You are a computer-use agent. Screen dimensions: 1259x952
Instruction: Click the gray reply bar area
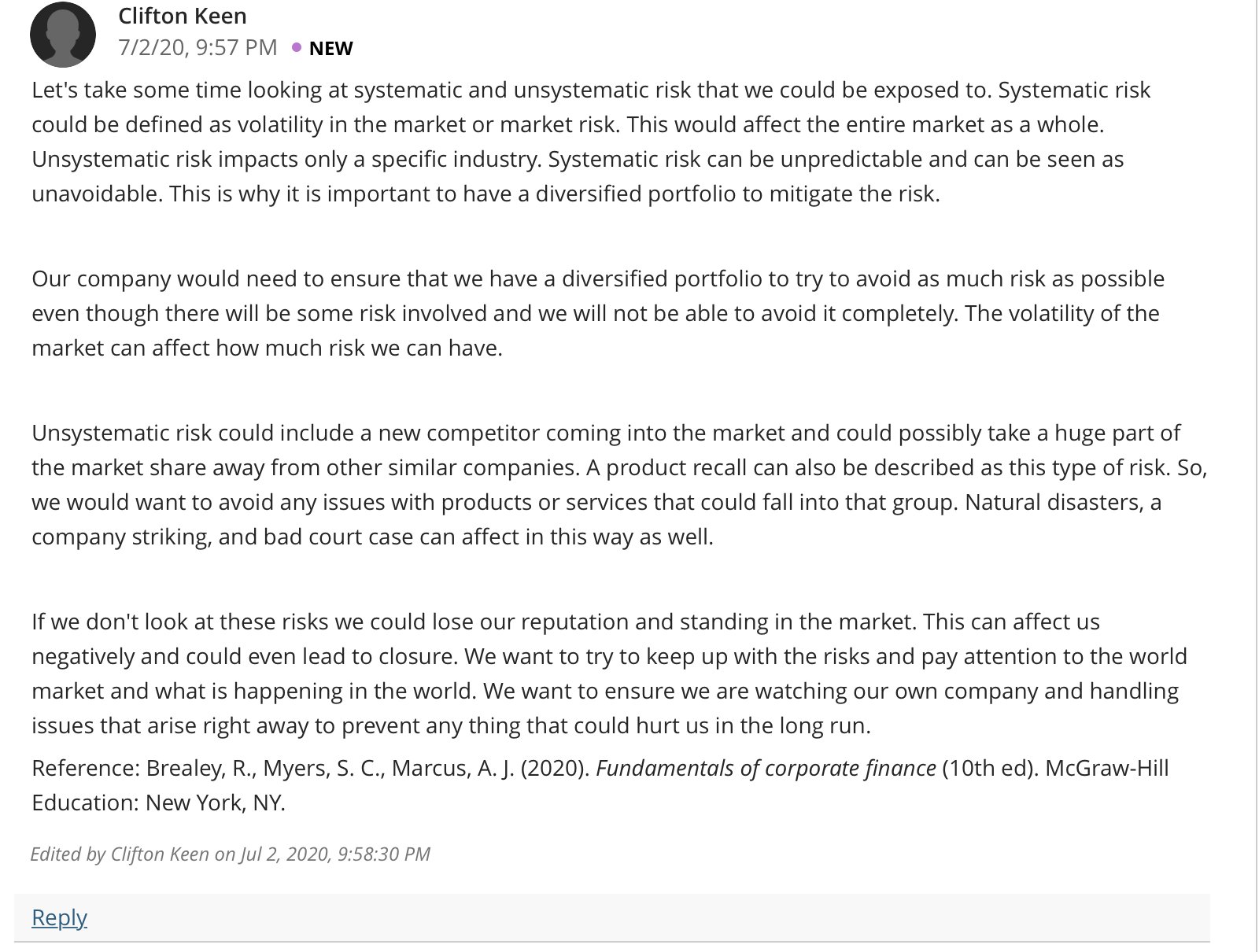point(611,917)
